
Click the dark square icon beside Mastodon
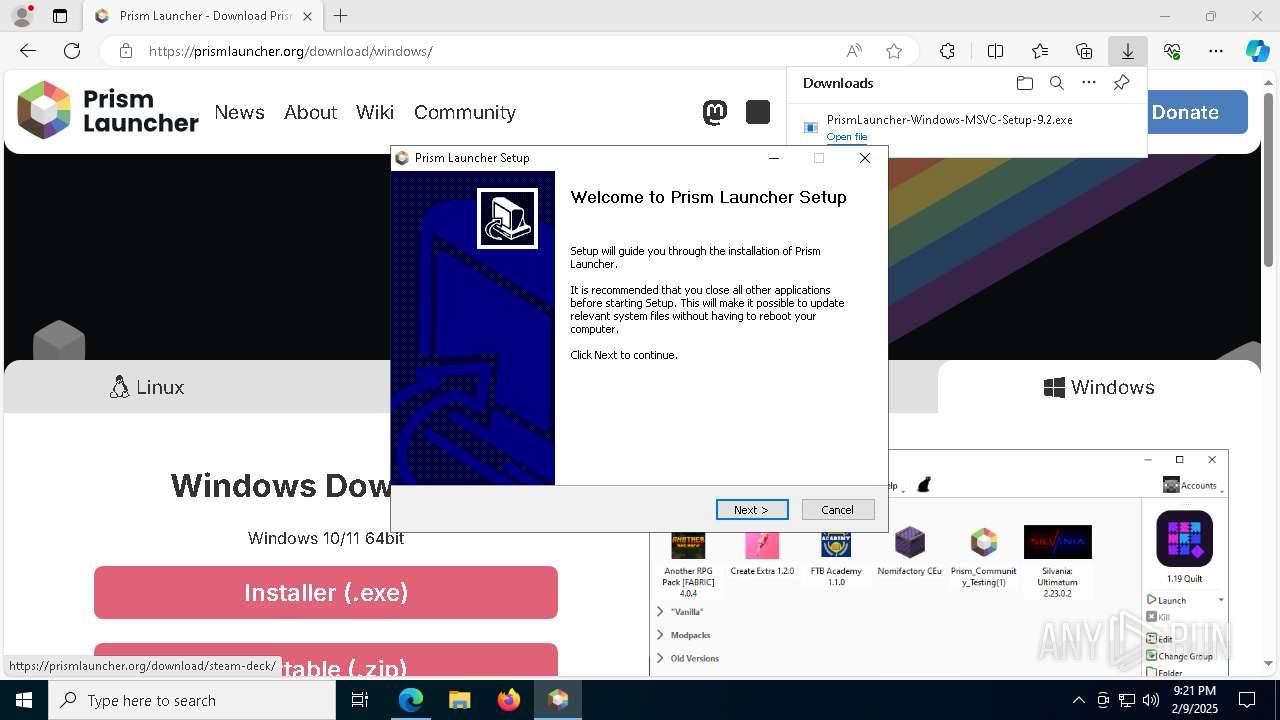pyautogui.click(x=758, y=112)
